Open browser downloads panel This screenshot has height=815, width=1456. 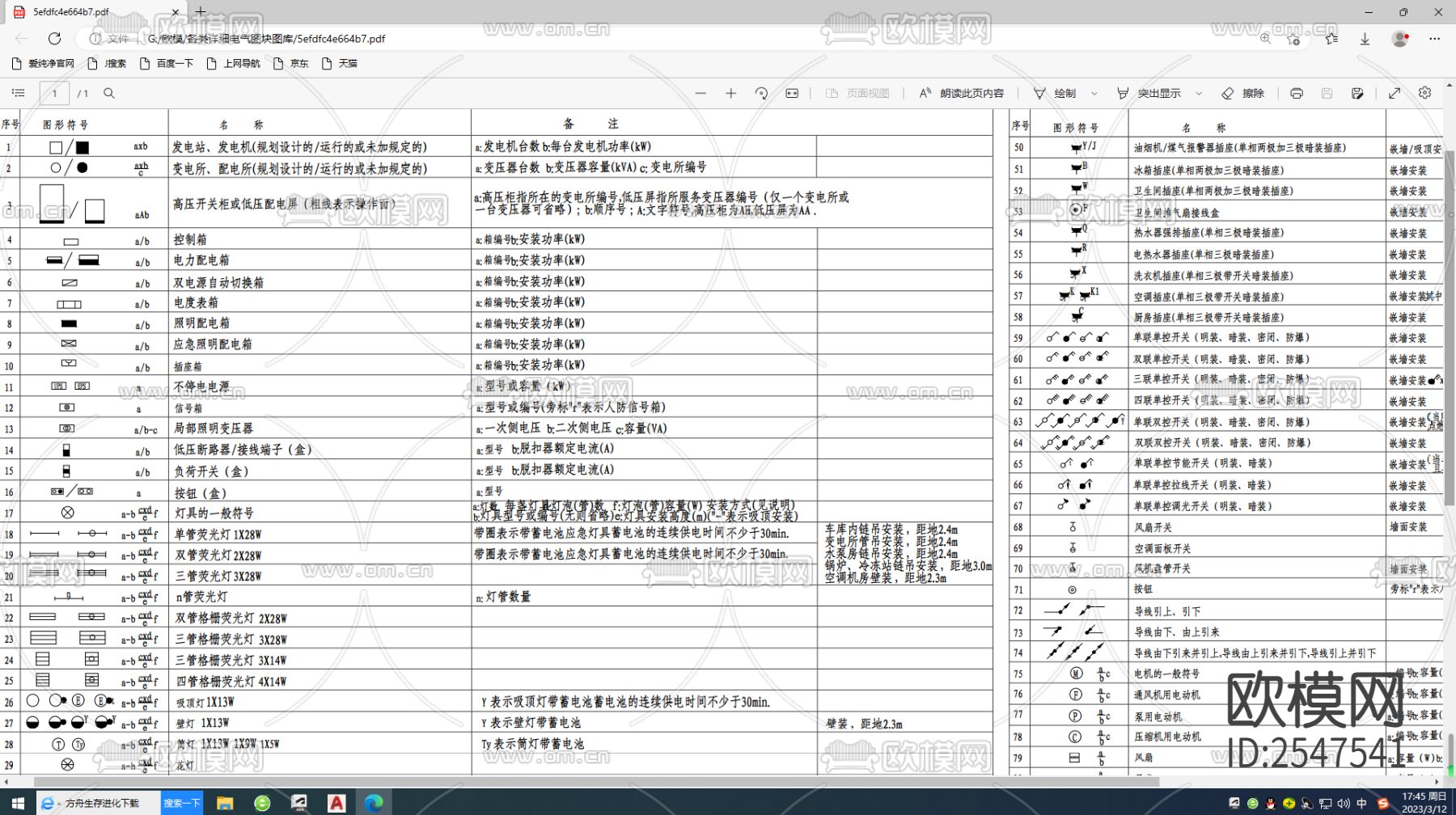point(1365,38)
